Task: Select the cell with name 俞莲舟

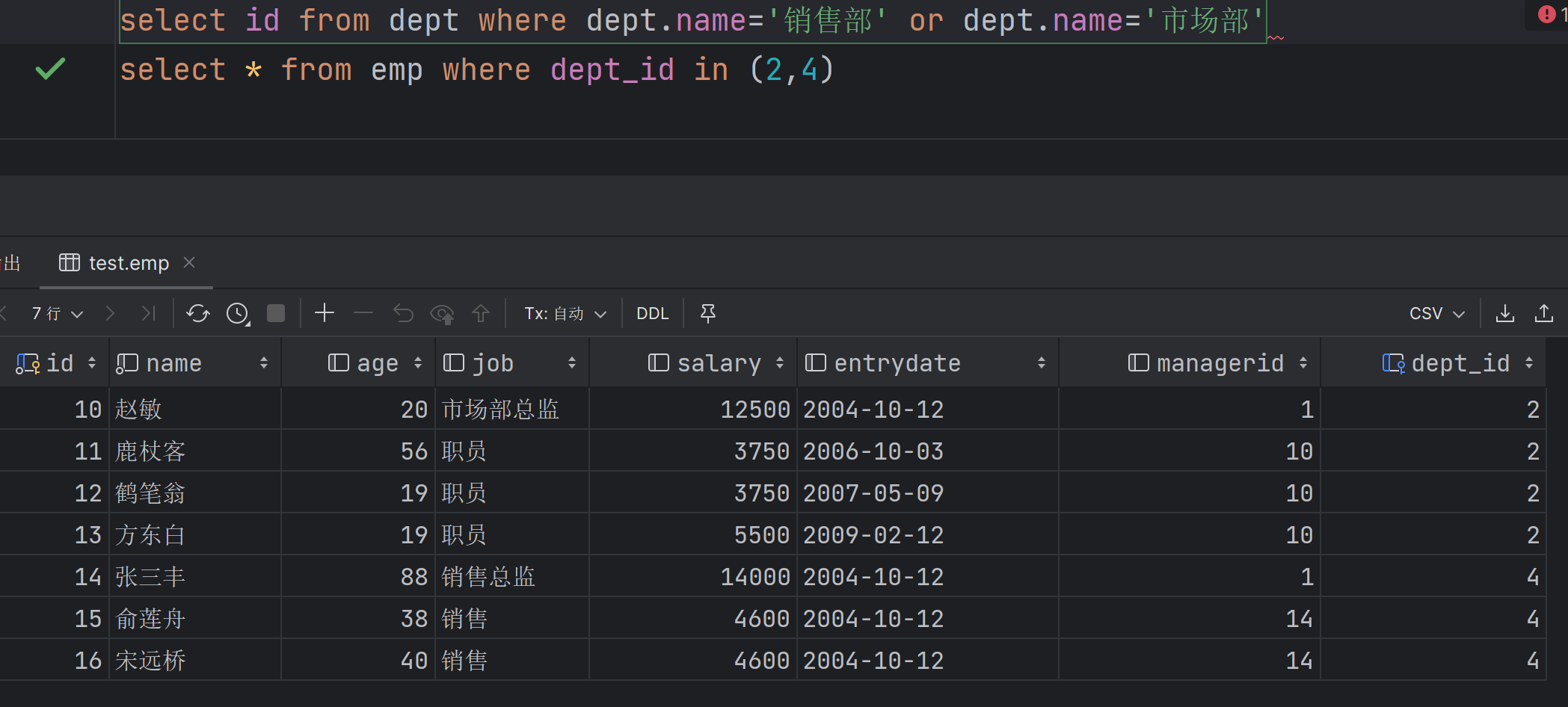Action: [x=195, y=618]
